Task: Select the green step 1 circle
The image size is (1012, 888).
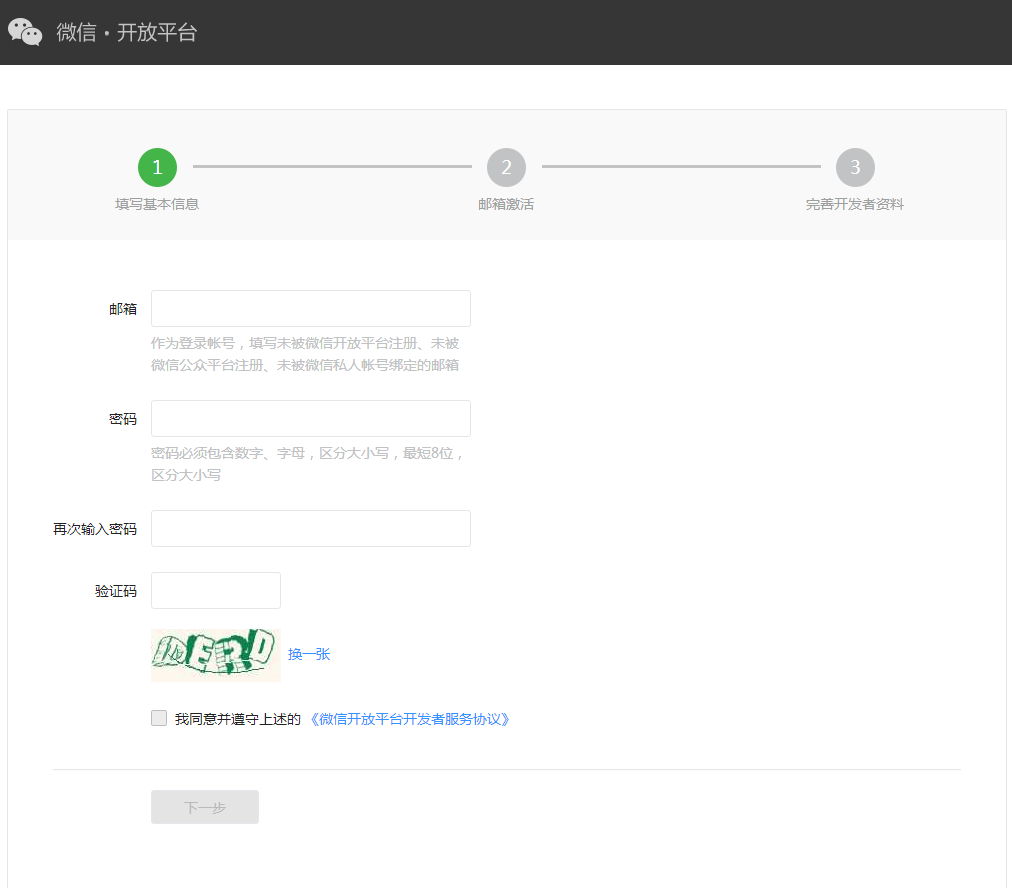Action: [157, 167]
